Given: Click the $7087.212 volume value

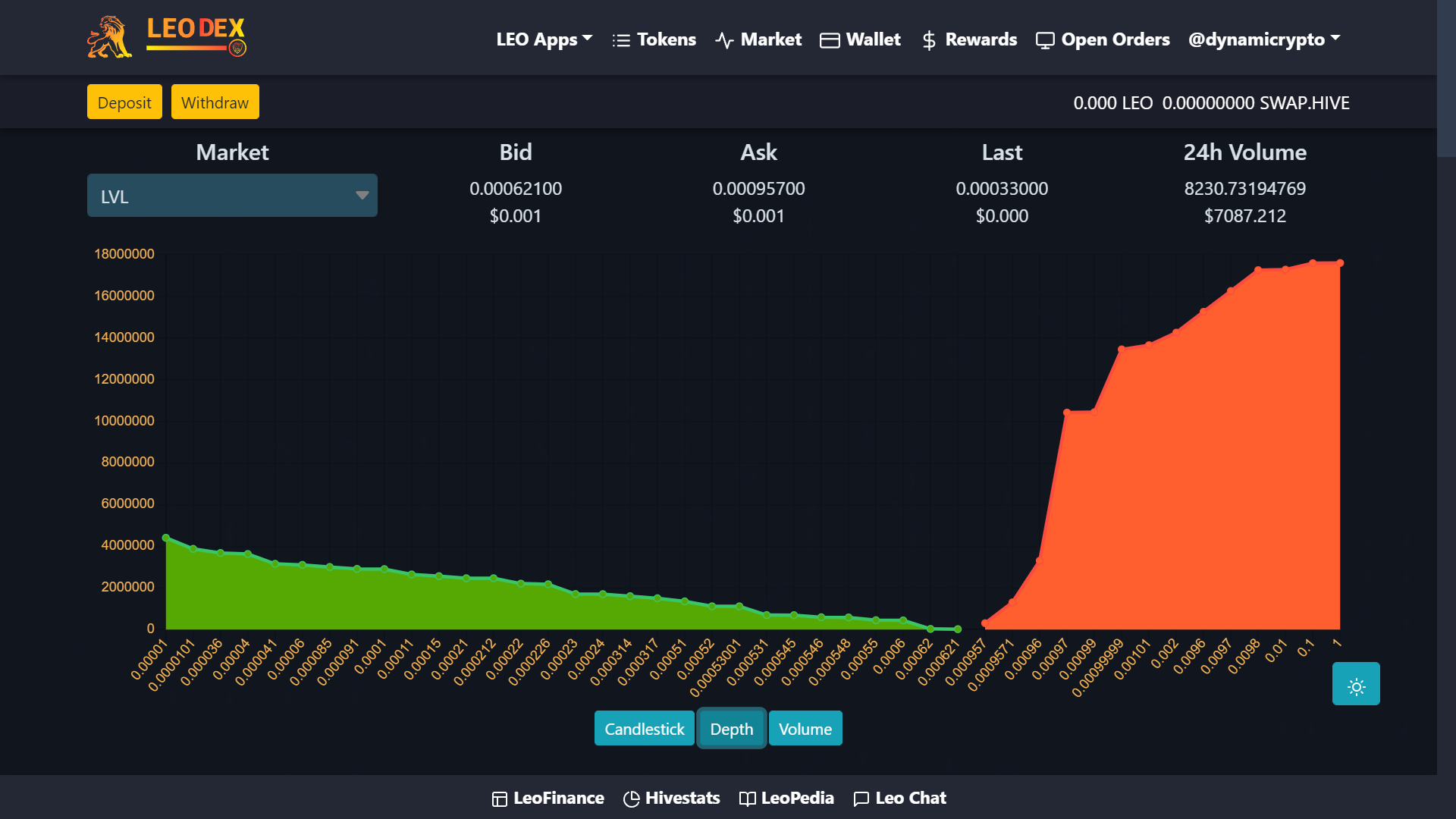Looking at the screenshot, I should pyautogui.click(x=1245, y=215).
